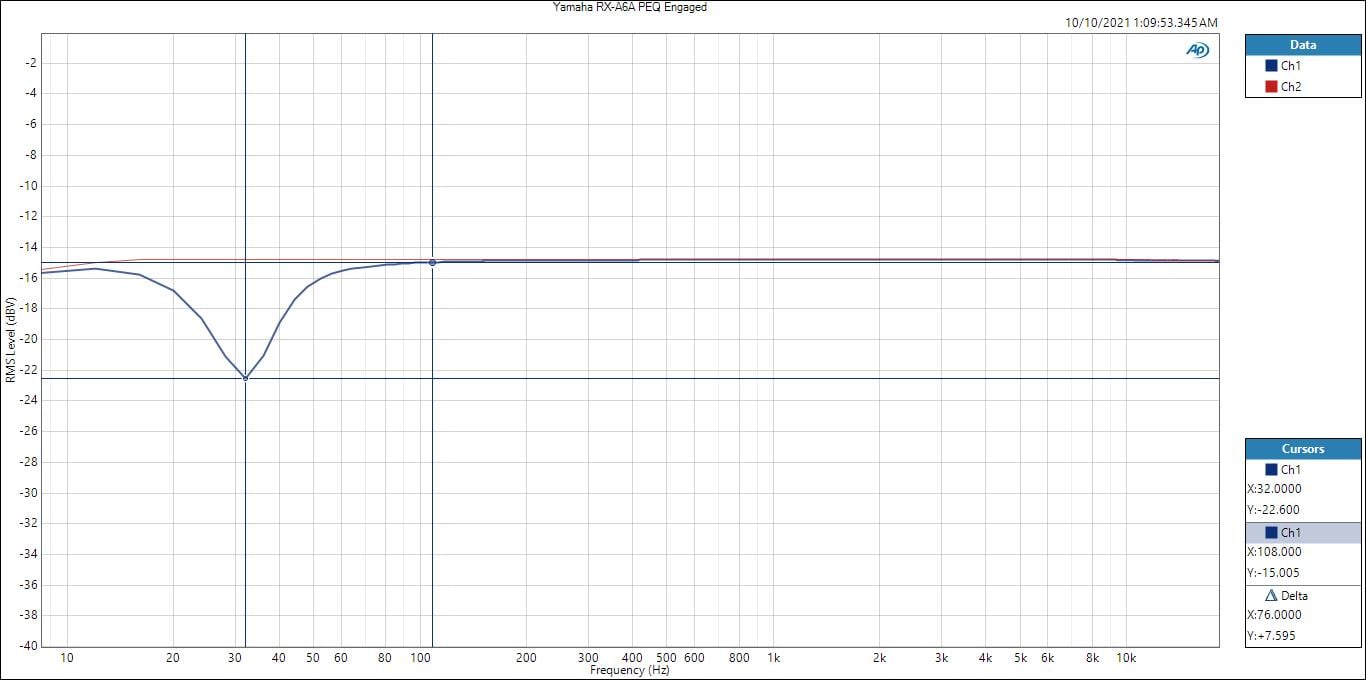Select the Ch2 label in Data legend
The width and height of the screenshot is (1366, 680).
tap(1291, 87)
